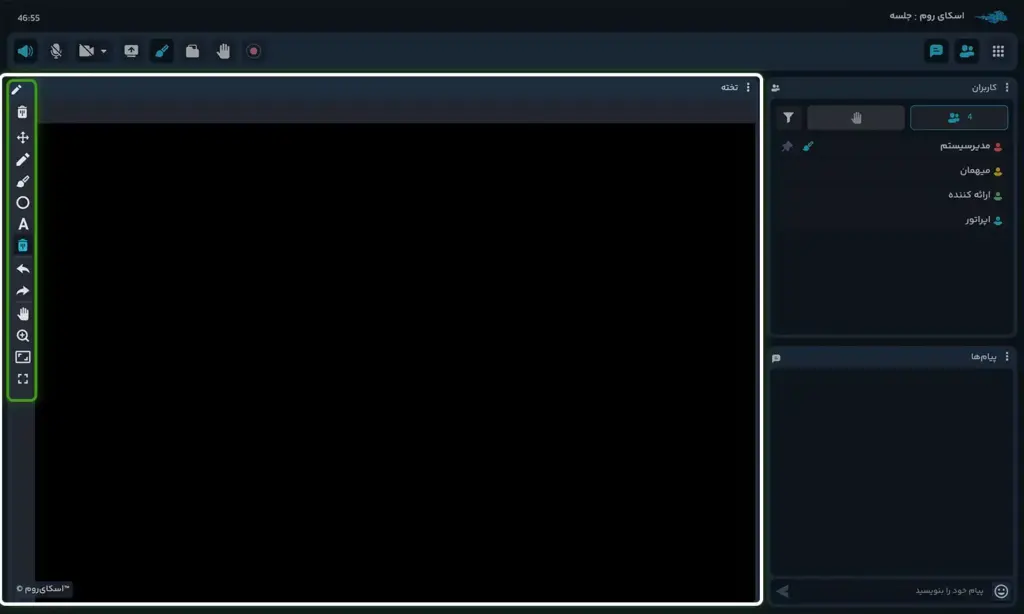Toggle the chat panel button
Image resolution: width=1024 pixels, height=614 pixels.
coord(936,51)
